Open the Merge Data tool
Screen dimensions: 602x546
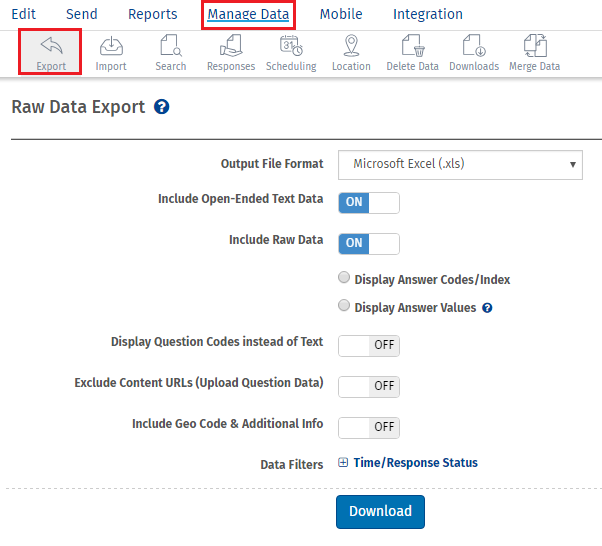[x=534, y=53]
